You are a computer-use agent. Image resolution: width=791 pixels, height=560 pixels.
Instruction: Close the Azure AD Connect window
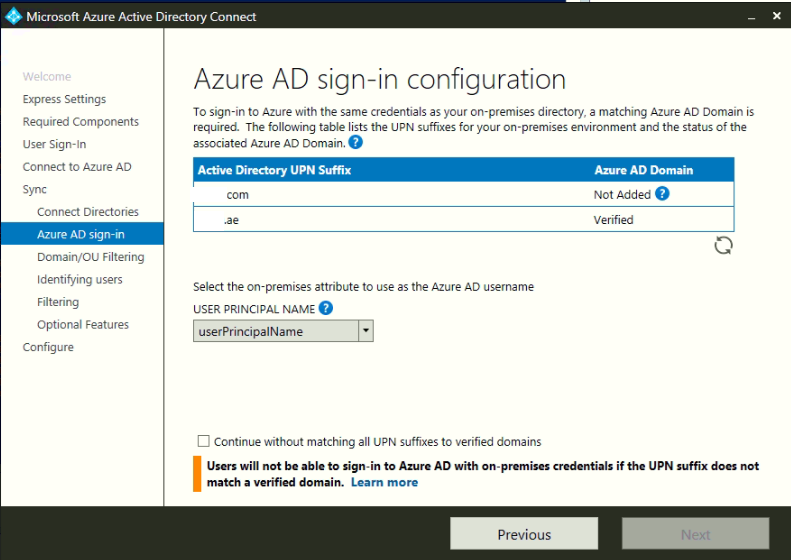click(777, 16)
